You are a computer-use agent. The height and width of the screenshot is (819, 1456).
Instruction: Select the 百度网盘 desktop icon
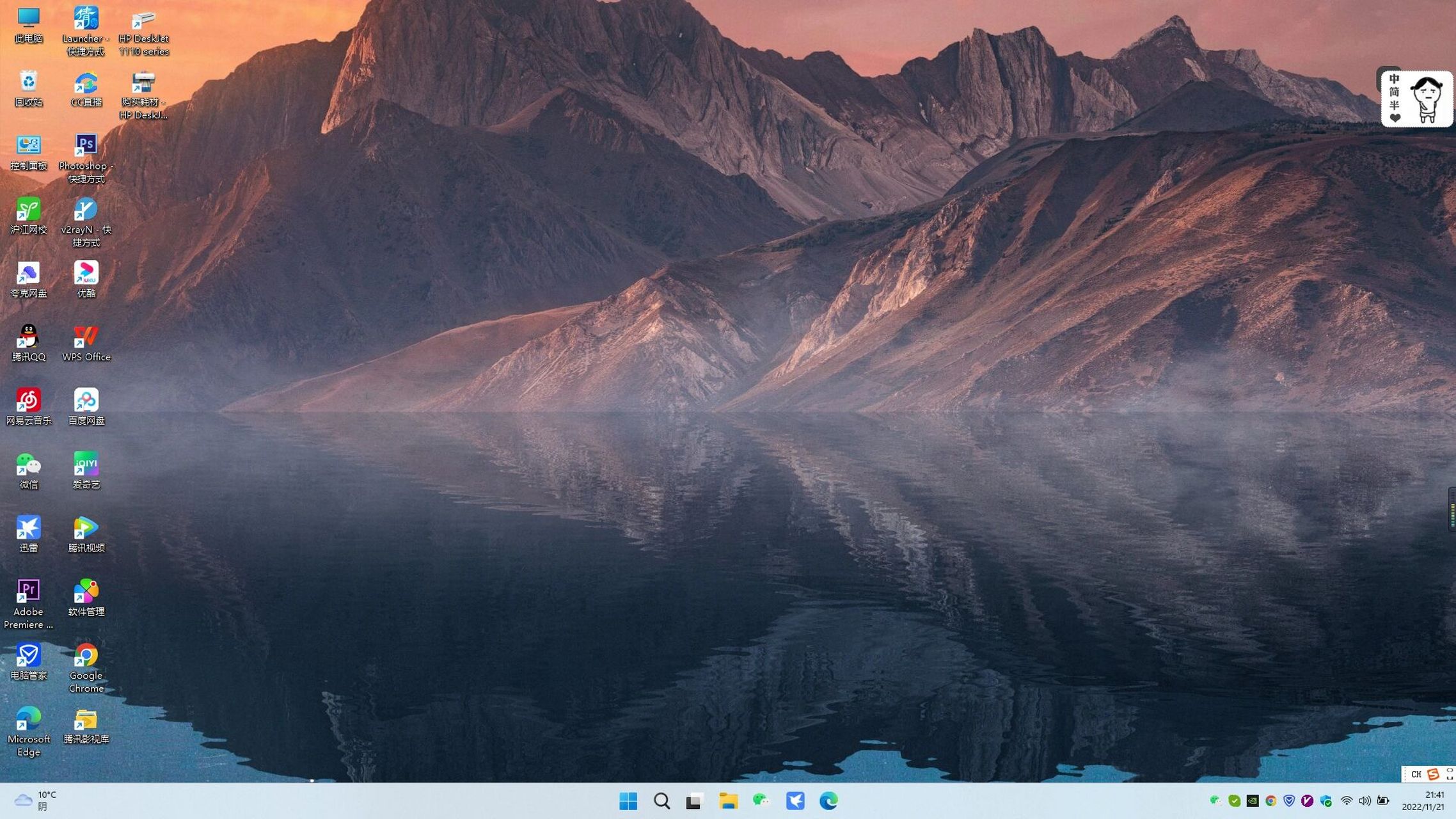86,401
